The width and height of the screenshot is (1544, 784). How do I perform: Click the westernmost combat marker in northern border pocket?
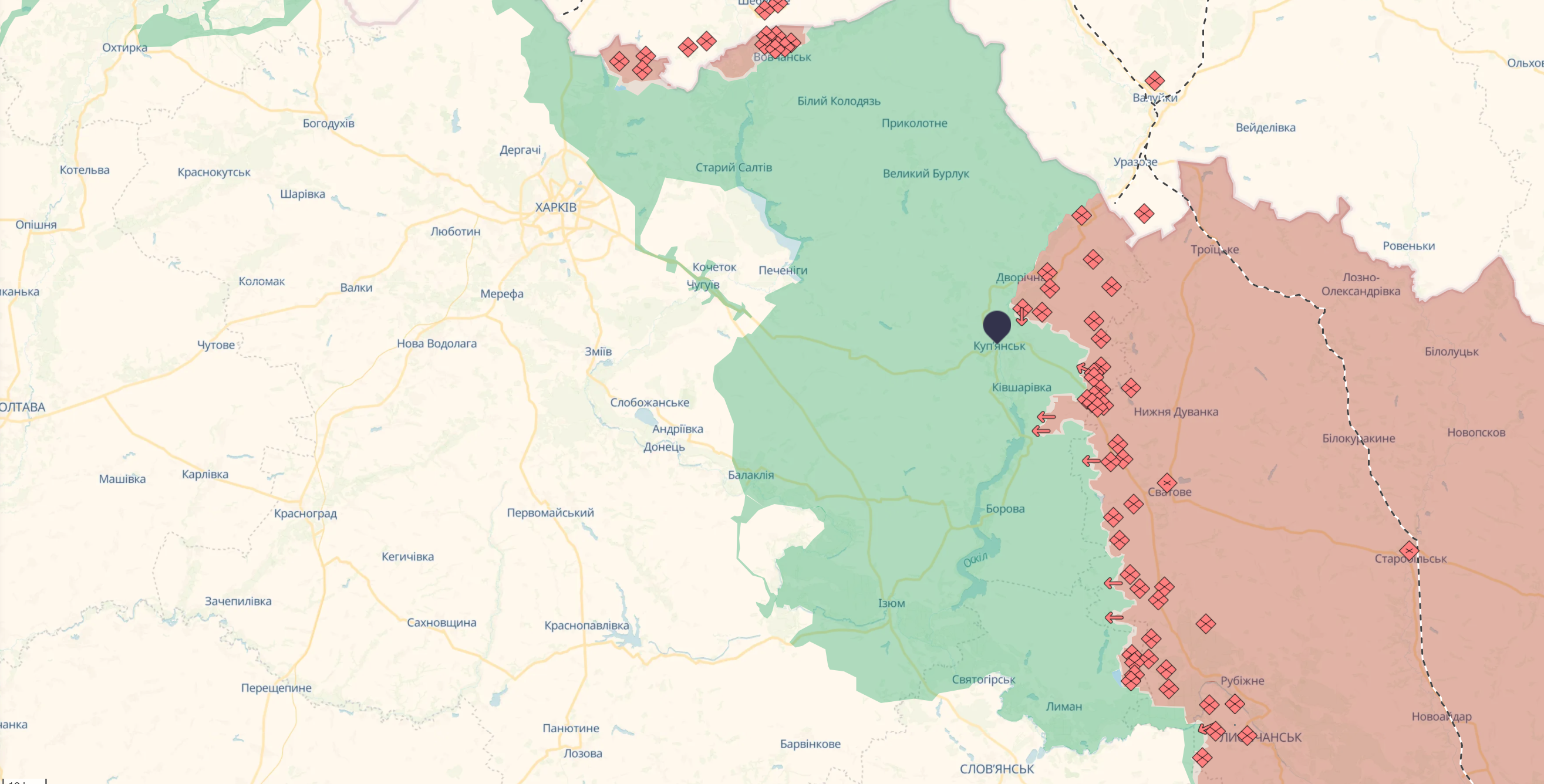(x=619, y=61)
